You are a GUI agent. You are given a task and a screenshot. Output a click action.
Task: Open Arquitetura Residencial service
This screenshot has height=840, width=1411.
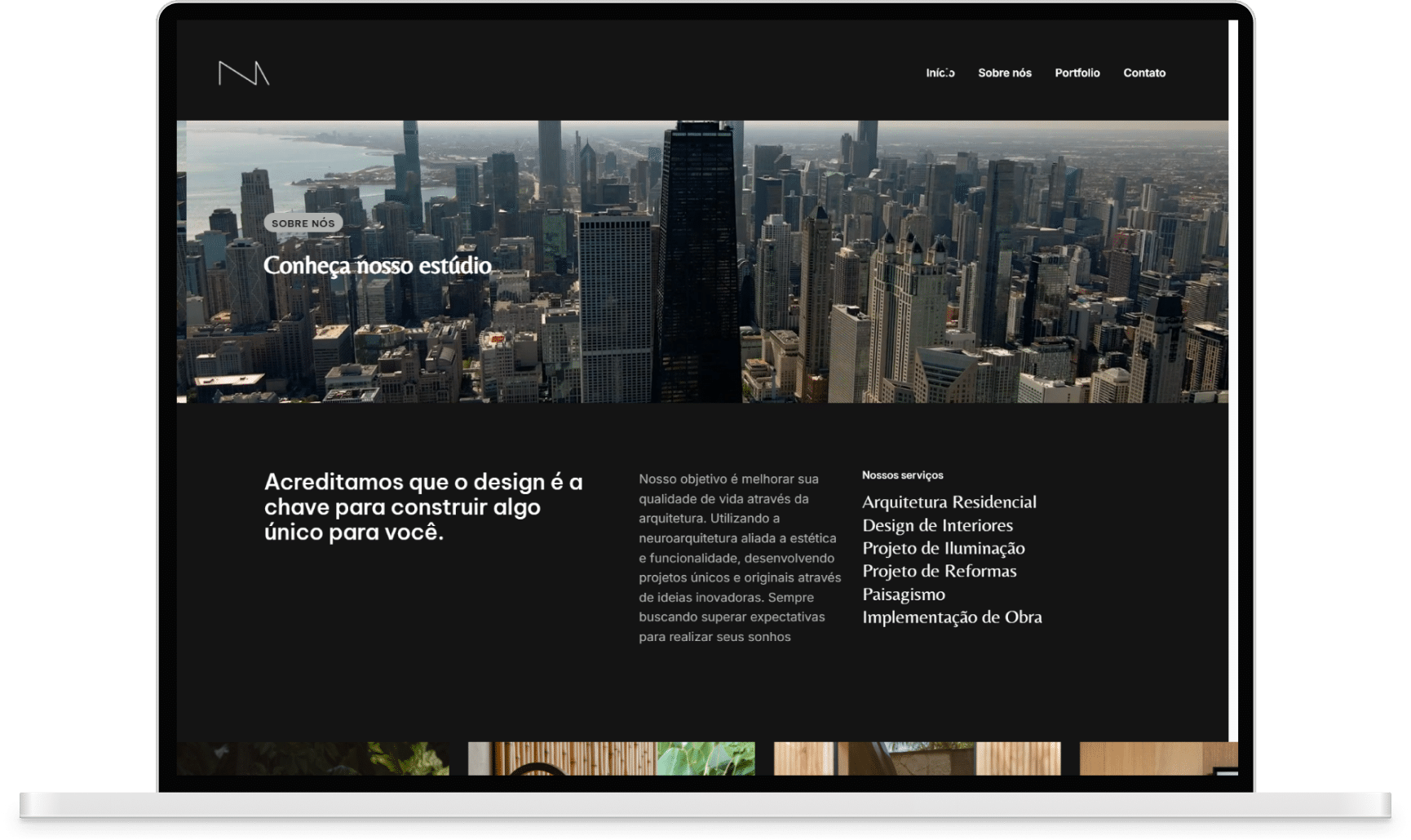(x=949, y=502)
